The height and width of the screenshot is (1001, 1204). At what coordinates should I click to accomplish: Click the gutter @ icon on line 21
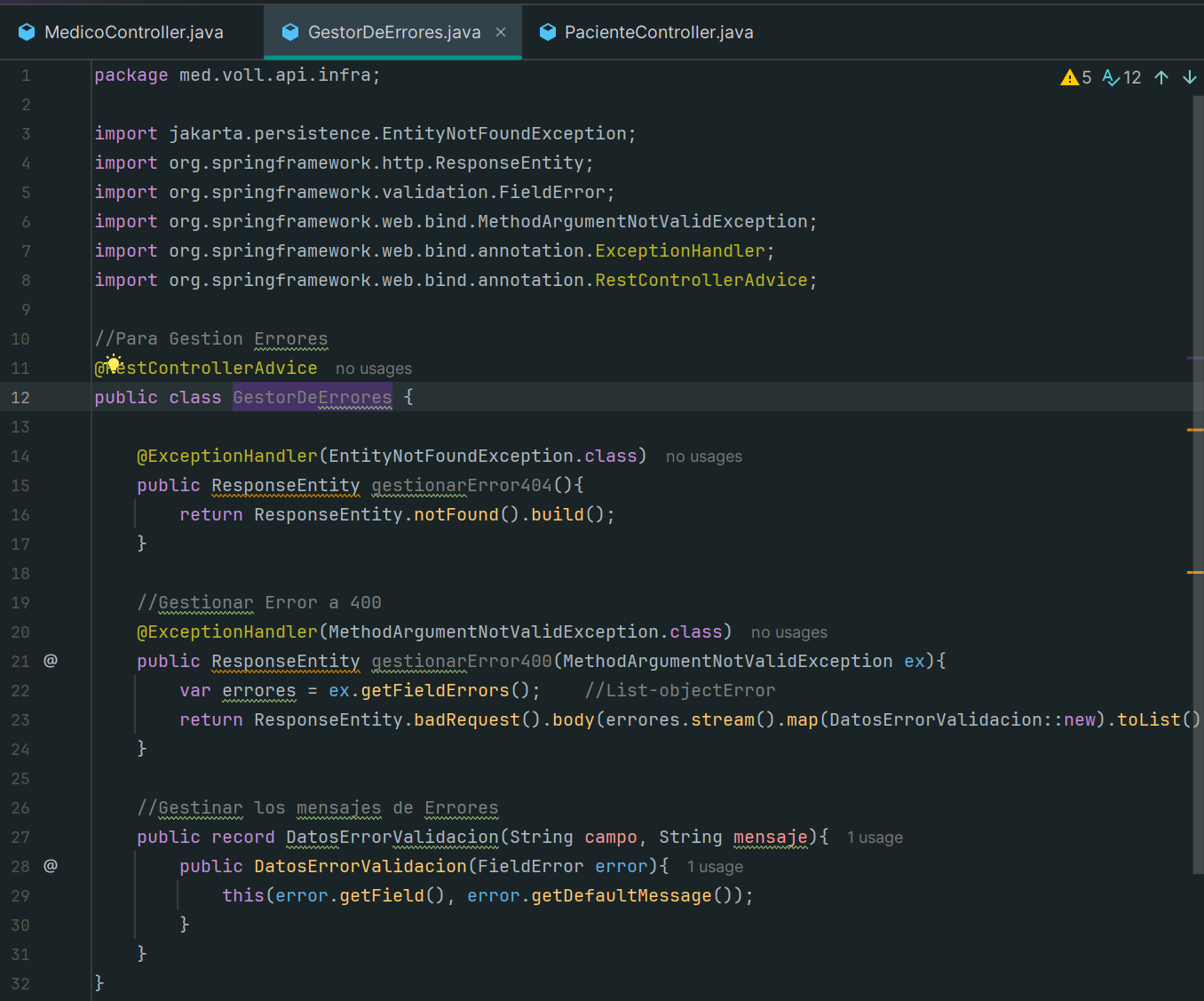[x=51, y=660]
